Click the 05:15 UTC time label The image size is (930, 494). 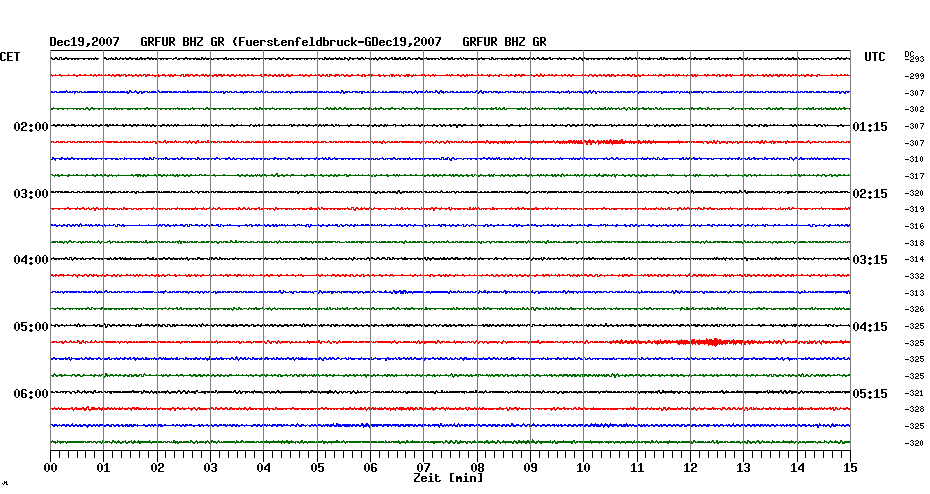coord(870,394)
